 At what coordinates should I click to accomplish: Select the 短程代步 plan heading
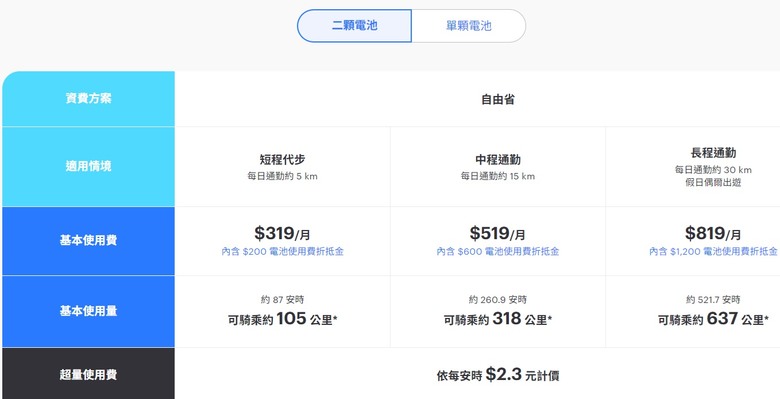[x=283, y=160]
